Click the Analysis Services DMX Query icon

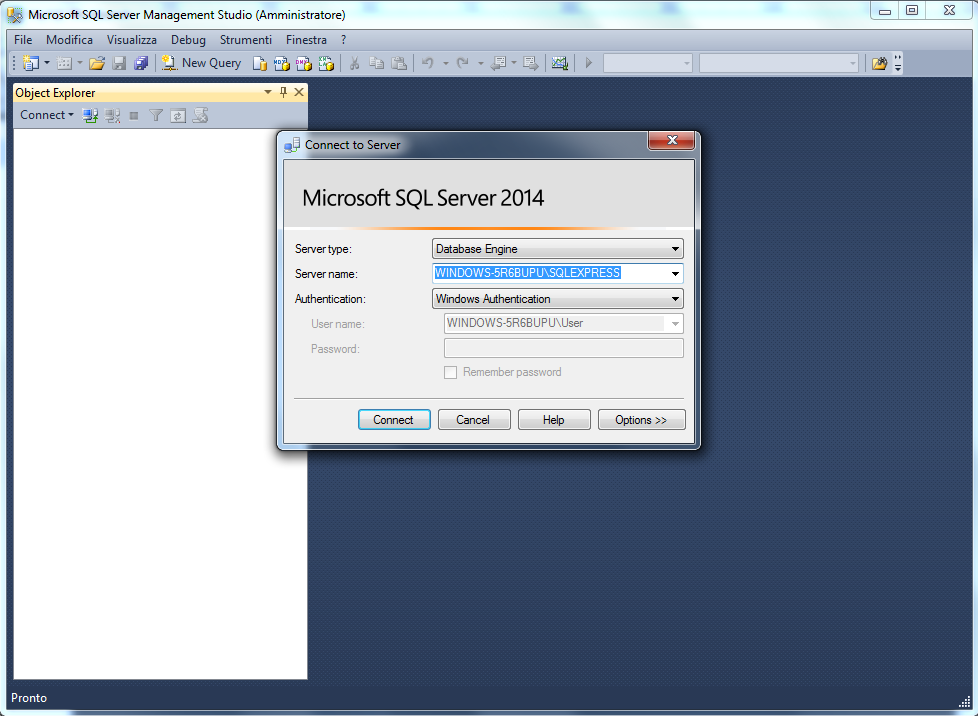tap(304, 63)
